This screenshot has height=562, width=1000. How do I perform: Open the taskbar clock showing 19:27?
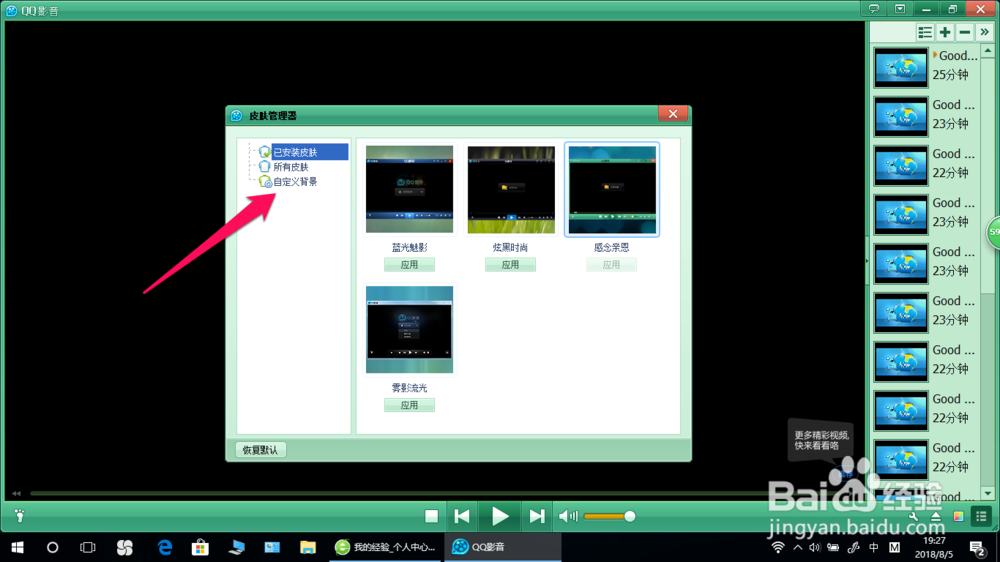(934, 547)
